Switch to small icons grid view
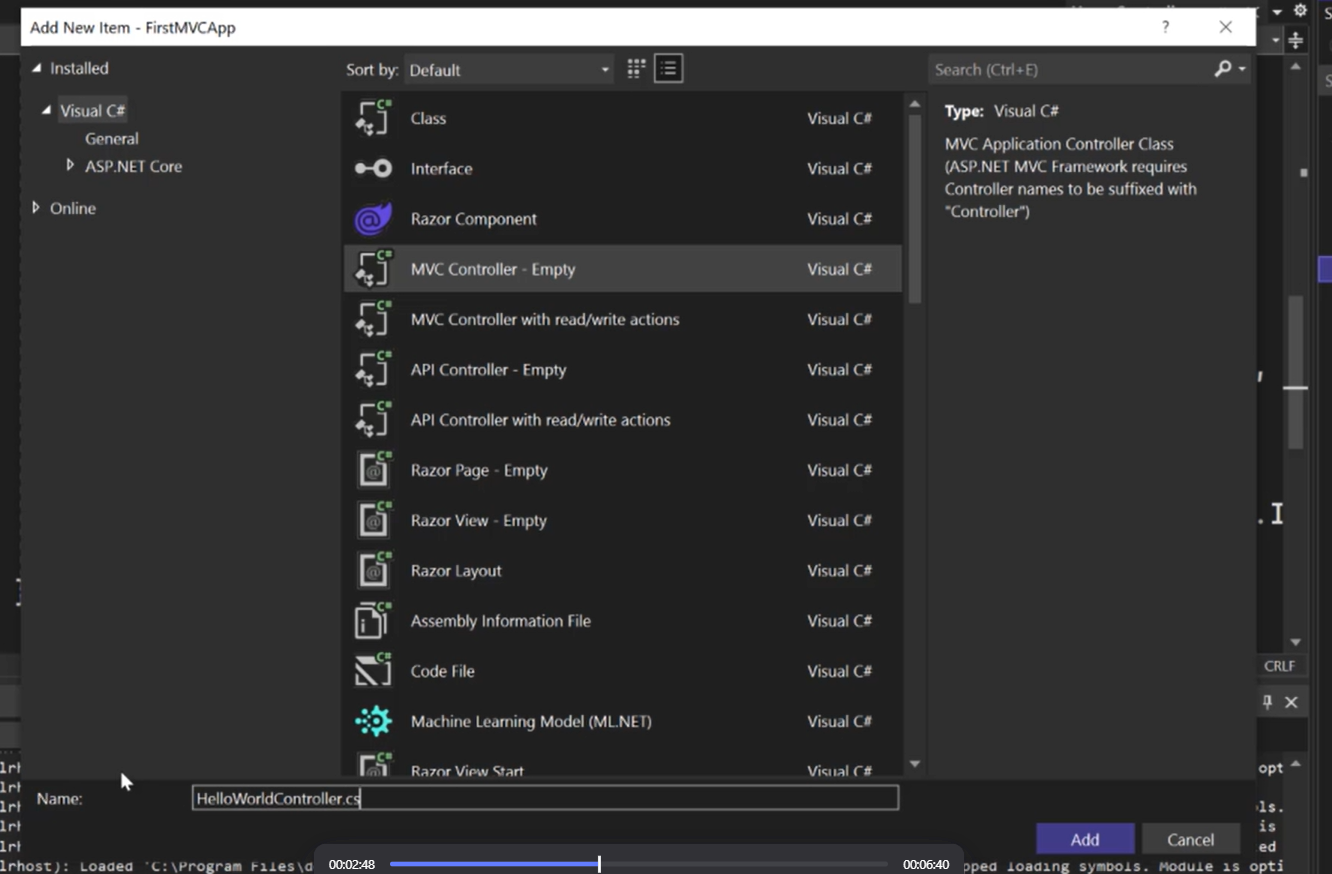The width and height of the screenshot is (1332, 874). click(636, 69)
